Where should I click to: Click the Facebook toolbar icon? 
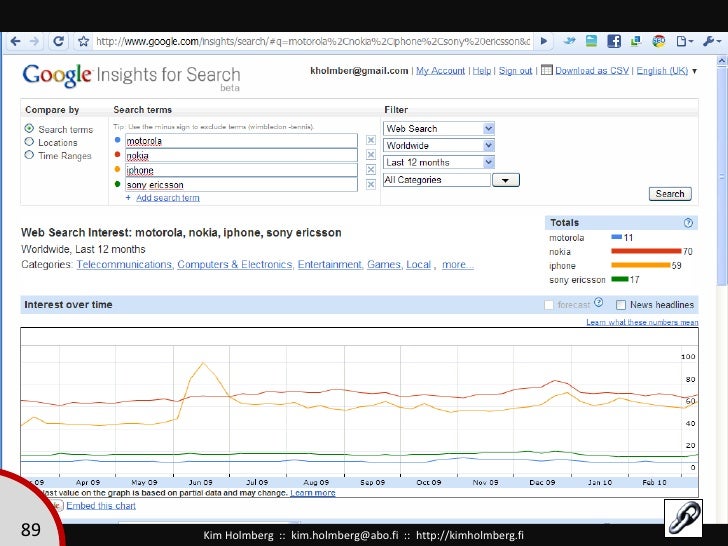613,42
